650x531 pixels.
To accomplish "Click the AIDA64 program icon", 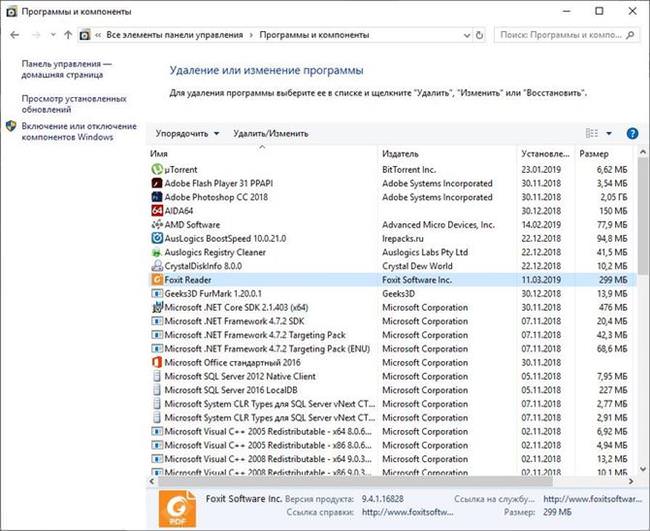I will 157,211.
